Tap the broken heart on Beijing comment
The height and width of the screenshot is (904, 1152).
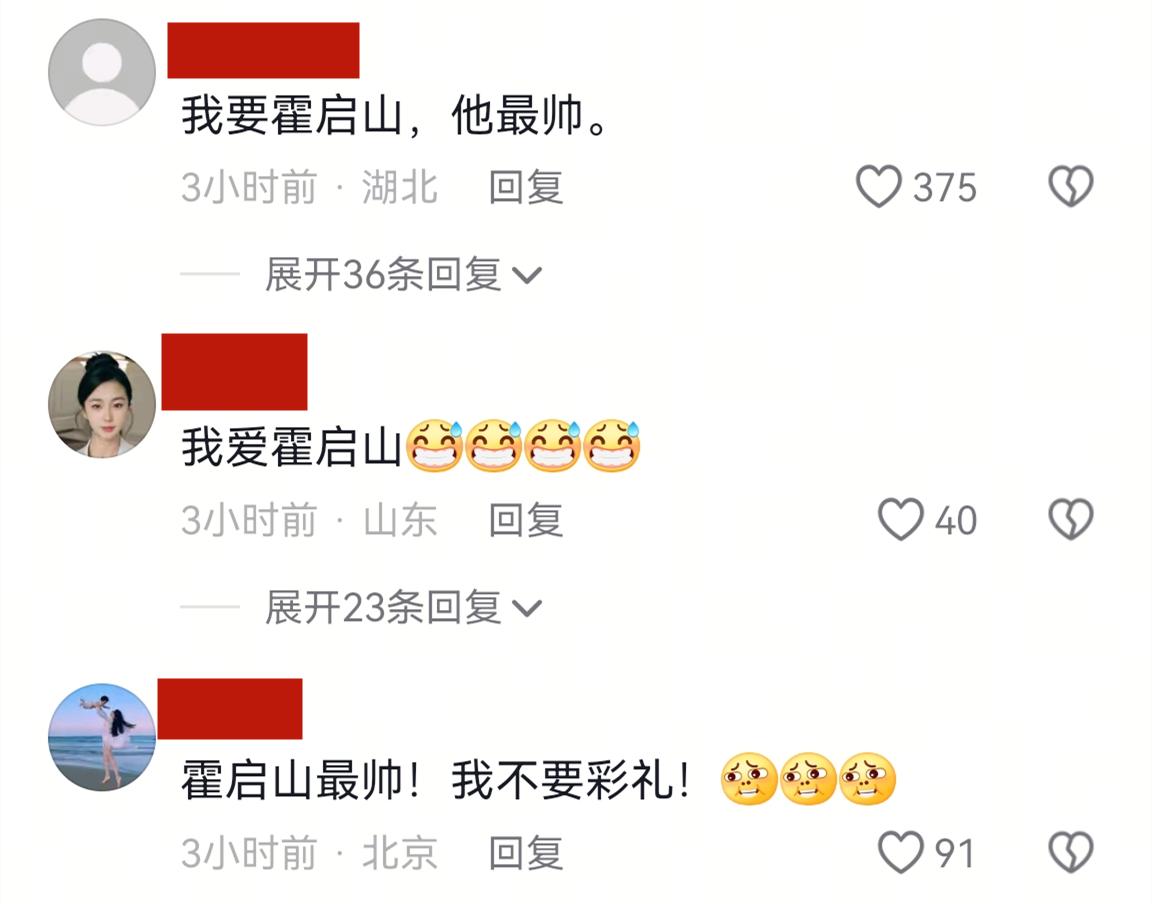pos(1070,852)
